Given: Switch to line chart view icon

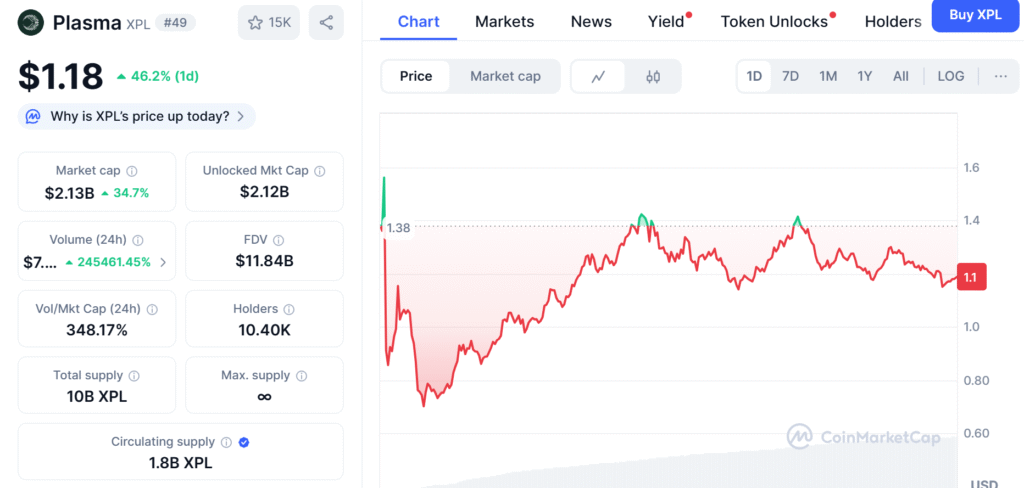Looking at the screenshot, I should [x=598, y=76].
